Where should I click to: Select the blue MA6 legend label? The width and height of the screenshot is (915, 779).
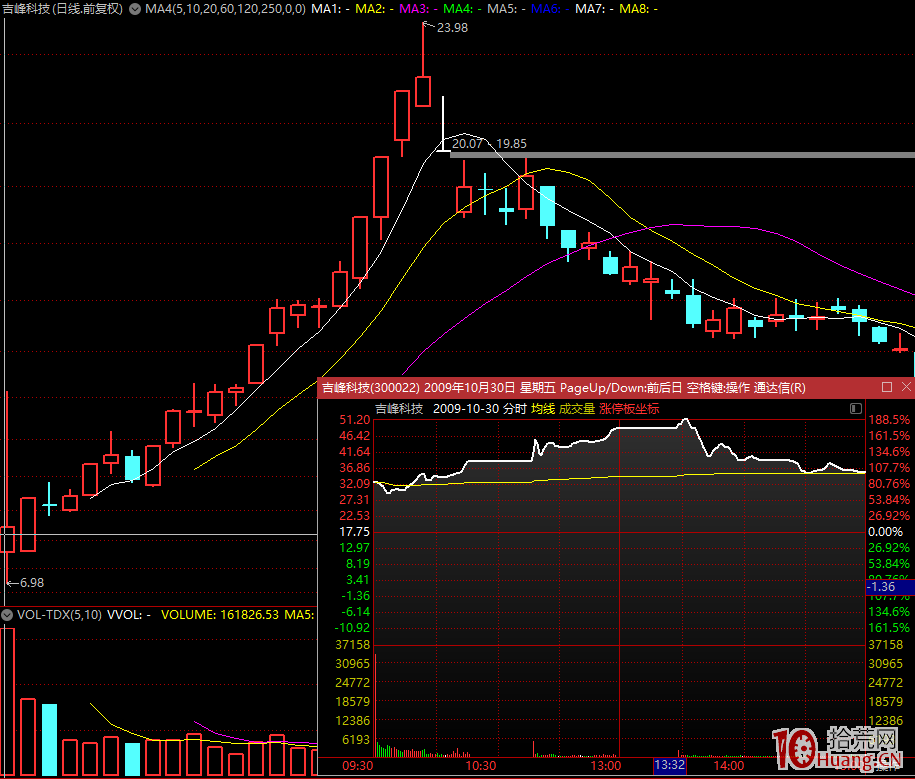550,9
